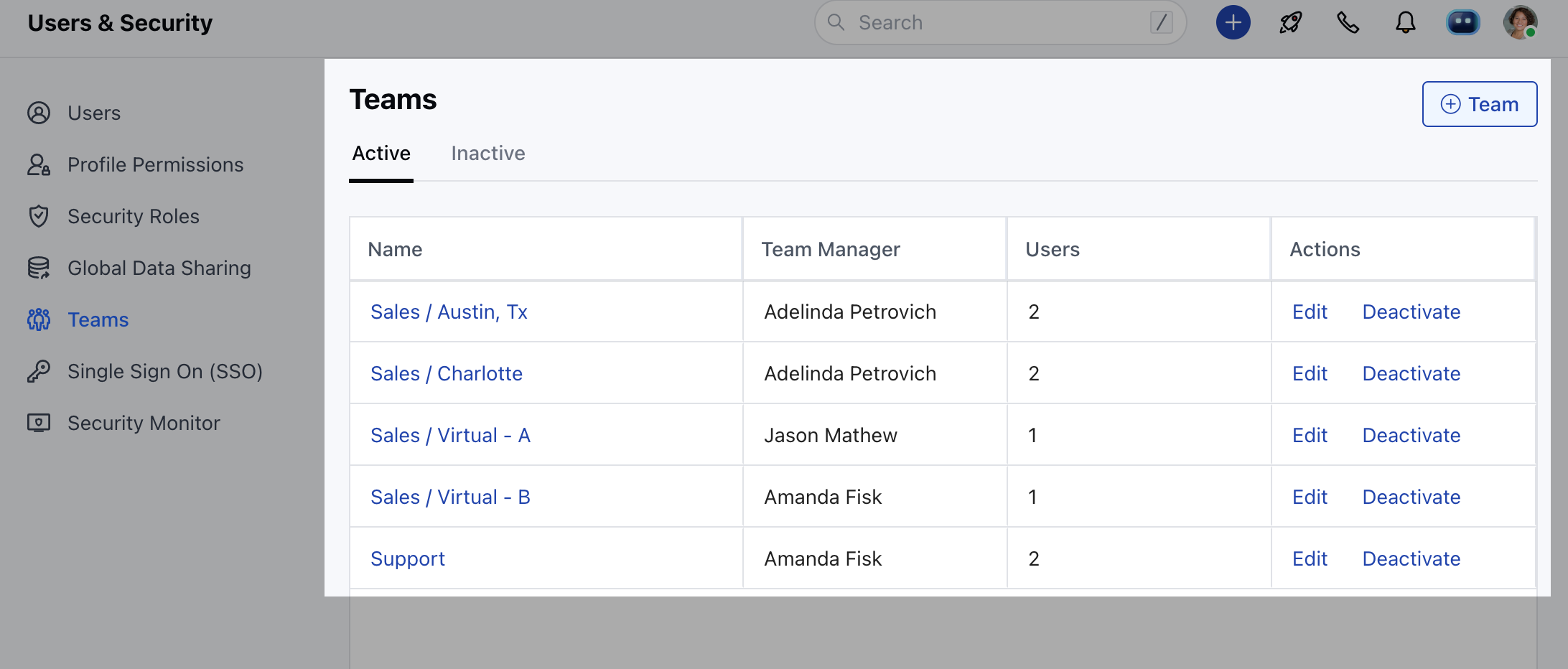Click the Single Sign On key icon
Screen dimensions: 1568x669
[x=39, y=371]
